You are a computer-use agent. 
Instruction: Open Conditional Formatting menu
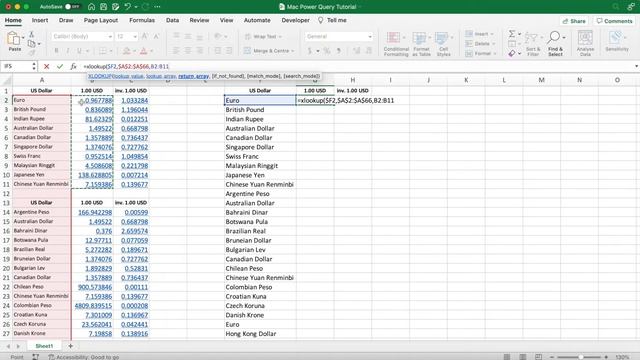click(396, 44)
